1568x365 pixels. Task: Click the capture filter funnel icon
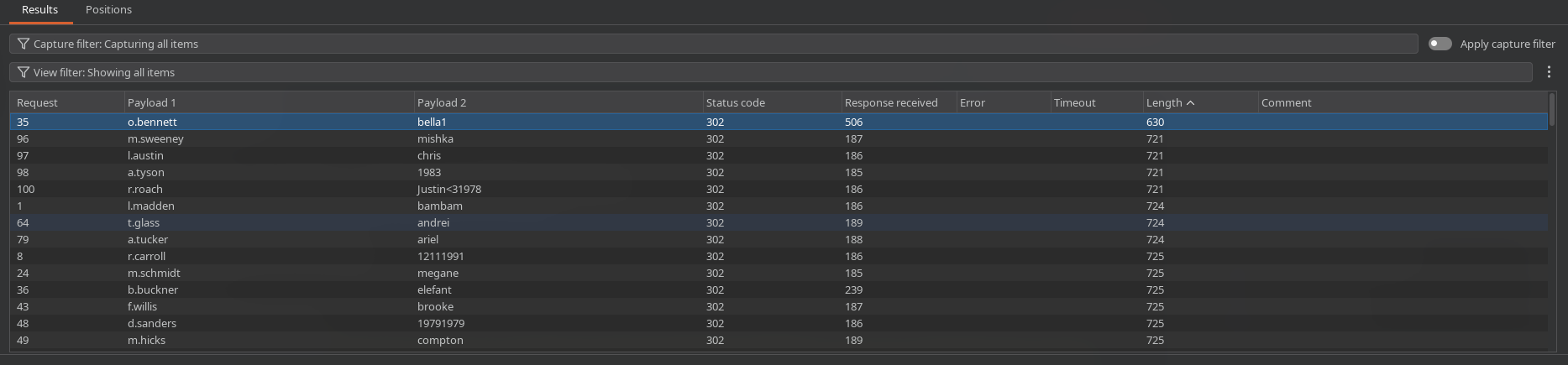pos(24,44)
